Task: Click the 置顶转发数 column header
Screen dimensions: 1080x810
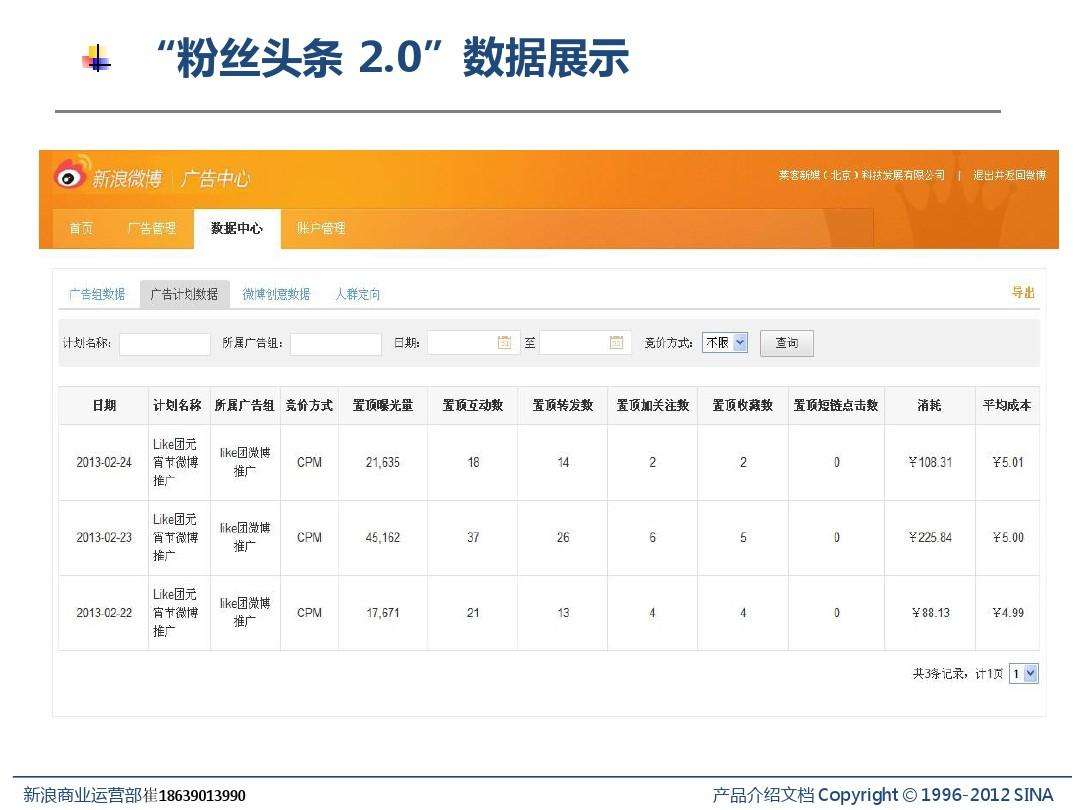Action: 563,405
